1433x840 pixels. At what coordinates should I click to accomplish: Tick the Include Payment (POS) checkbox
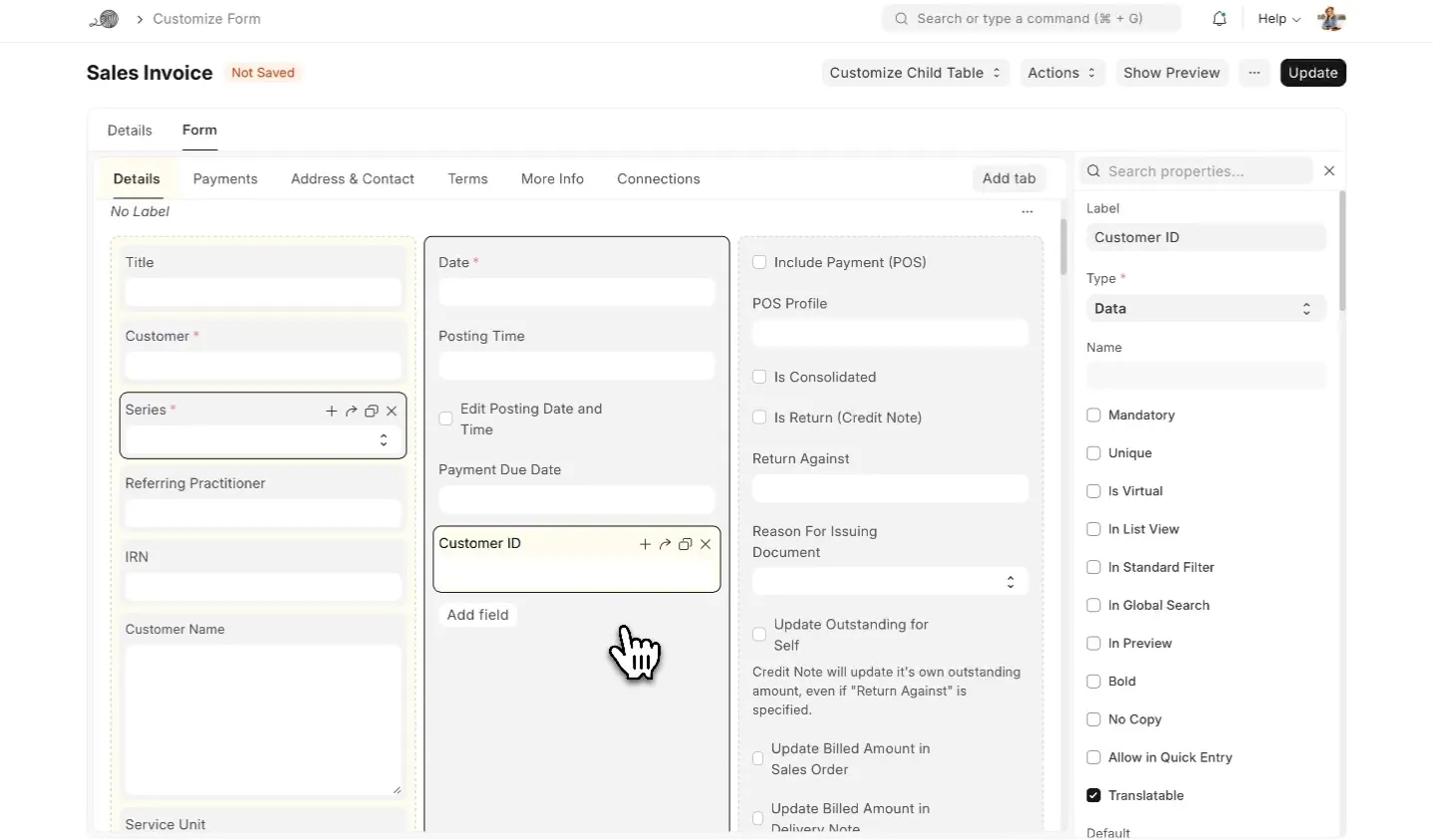click(759, 263)
